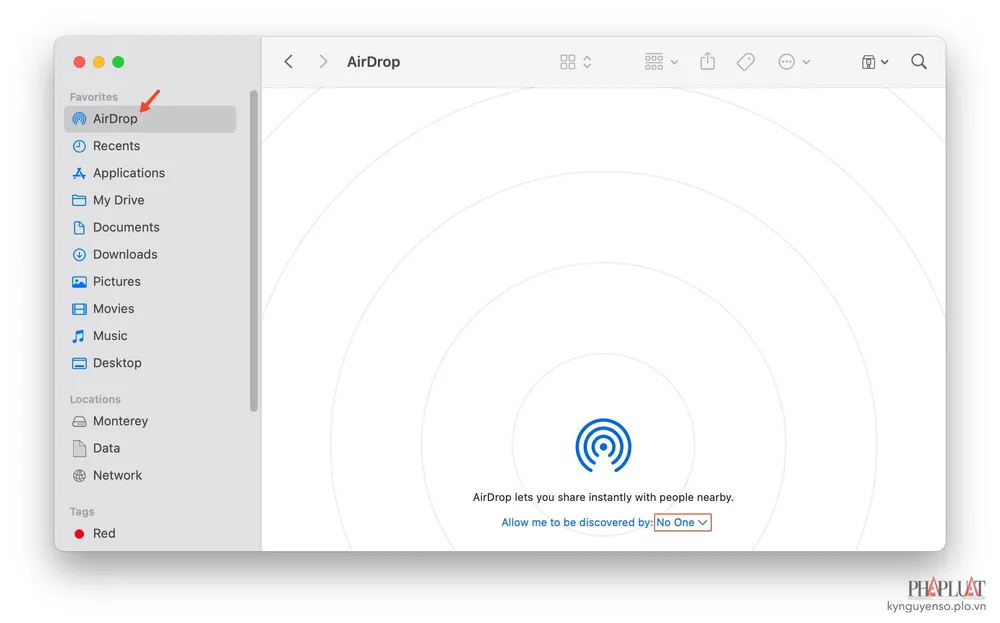Image resolution: width=1000 pixels, height=623 pixels.
Task: Open Network under Locations
Action: pyautogui.click(x=116, y=475)
